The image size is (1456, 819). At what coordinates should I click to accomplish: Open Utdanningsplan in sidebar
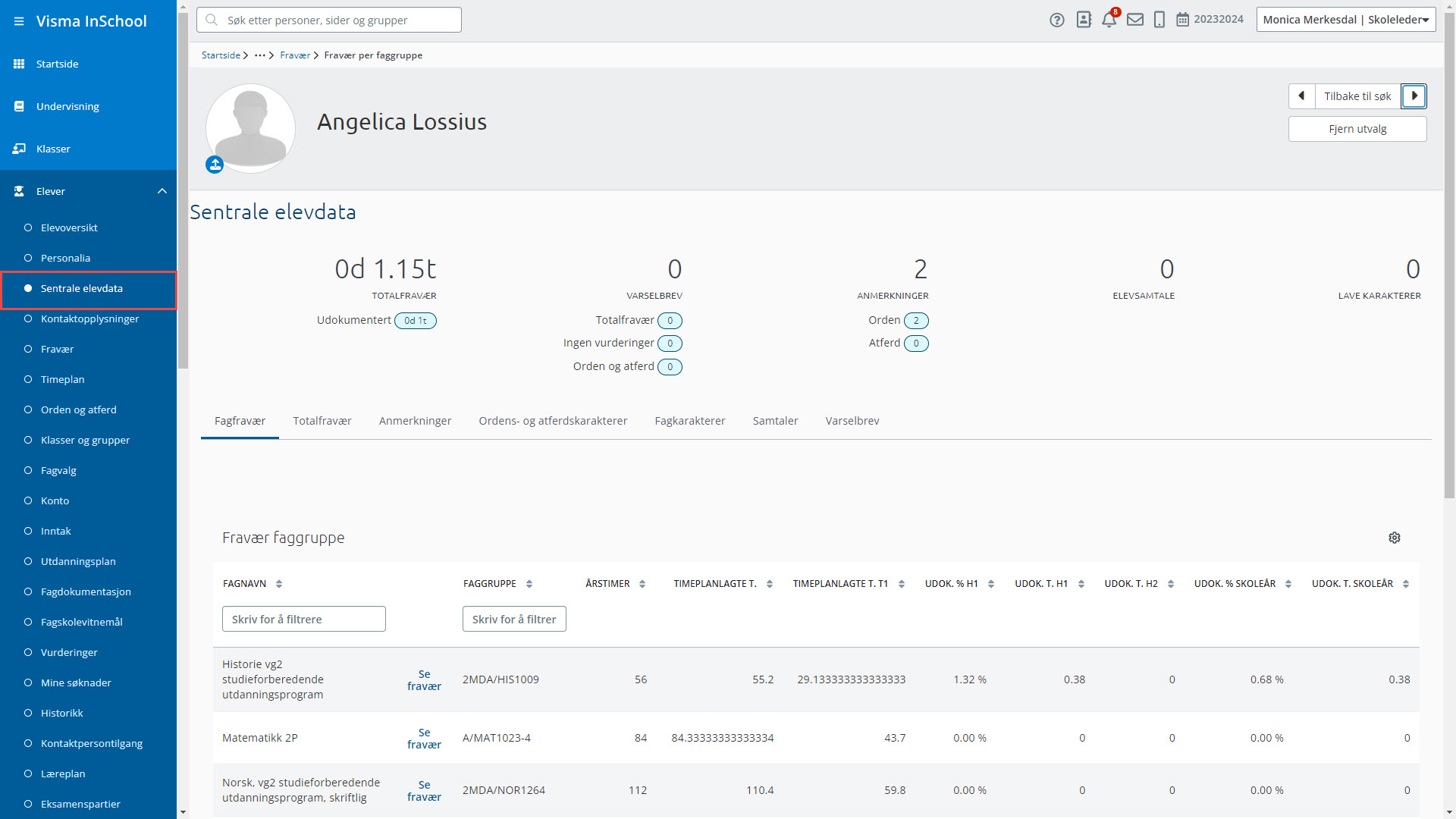point(78,561)
